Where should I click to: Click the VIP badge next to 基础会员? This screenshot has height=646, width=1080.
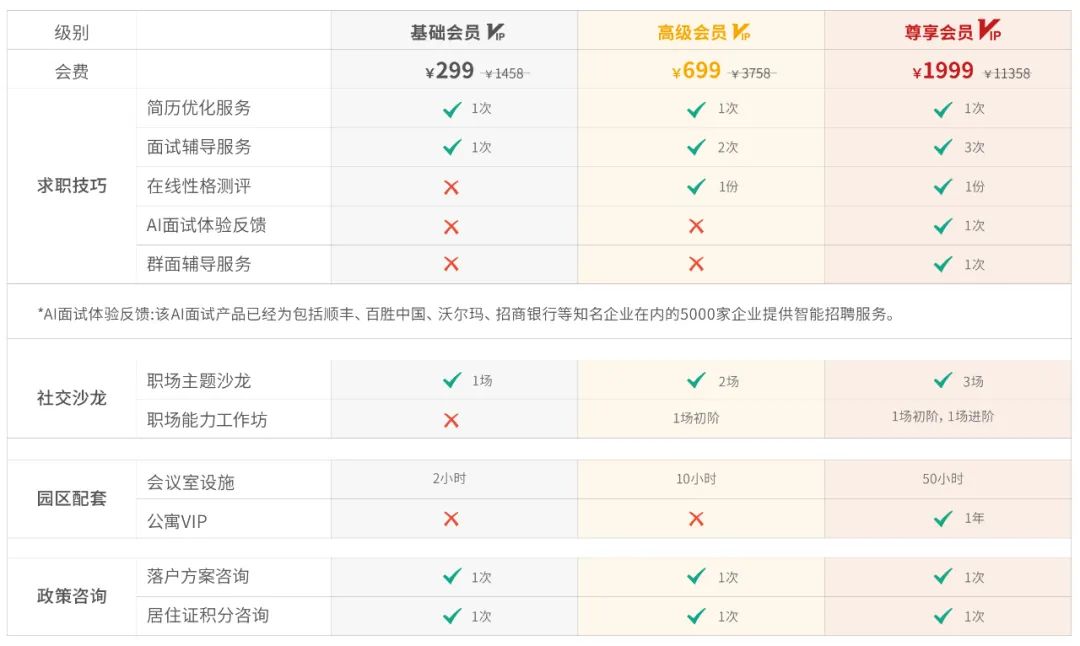(x=496, y=31)
